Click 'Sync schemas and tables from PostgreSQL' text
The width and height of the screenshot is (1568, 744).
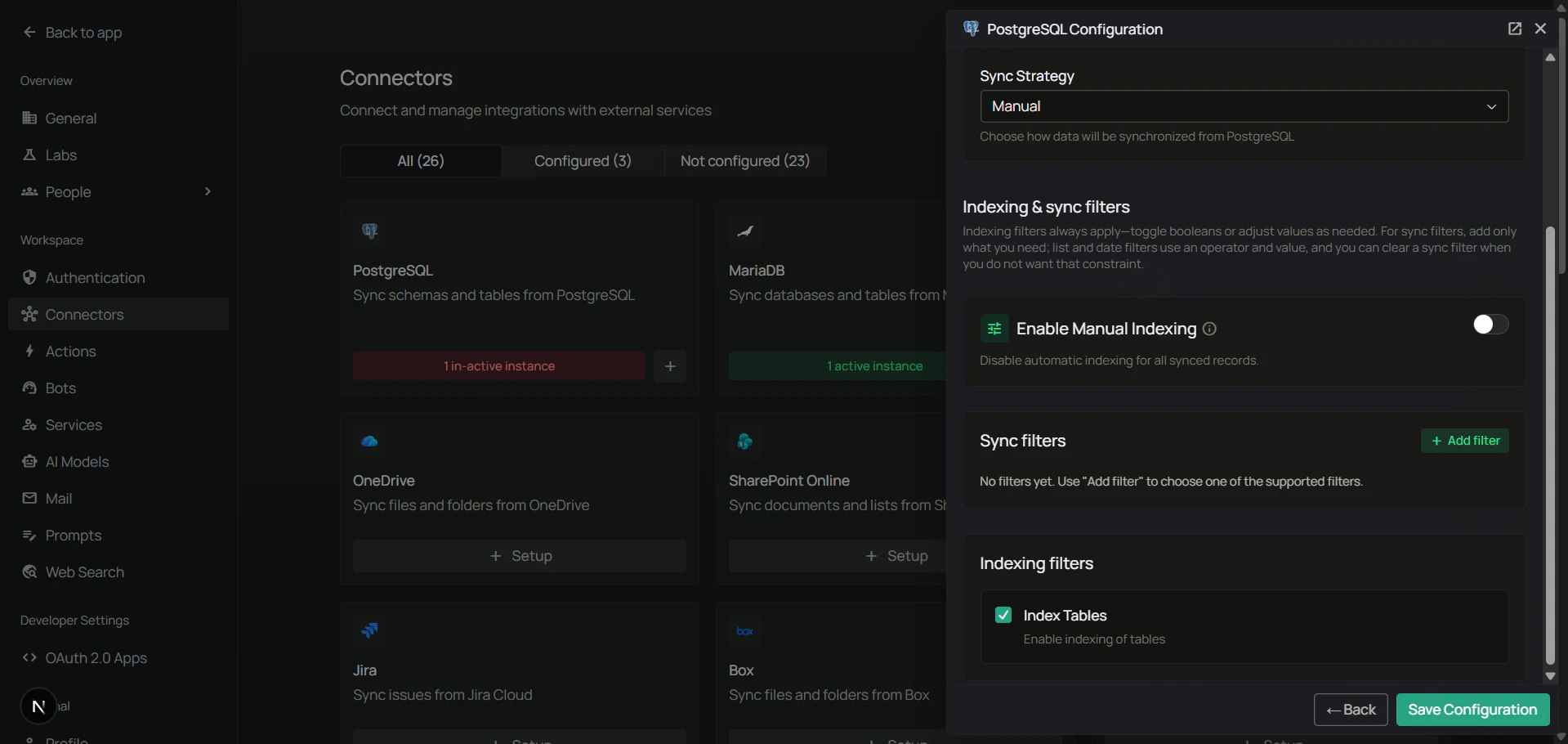pos(494,295)
